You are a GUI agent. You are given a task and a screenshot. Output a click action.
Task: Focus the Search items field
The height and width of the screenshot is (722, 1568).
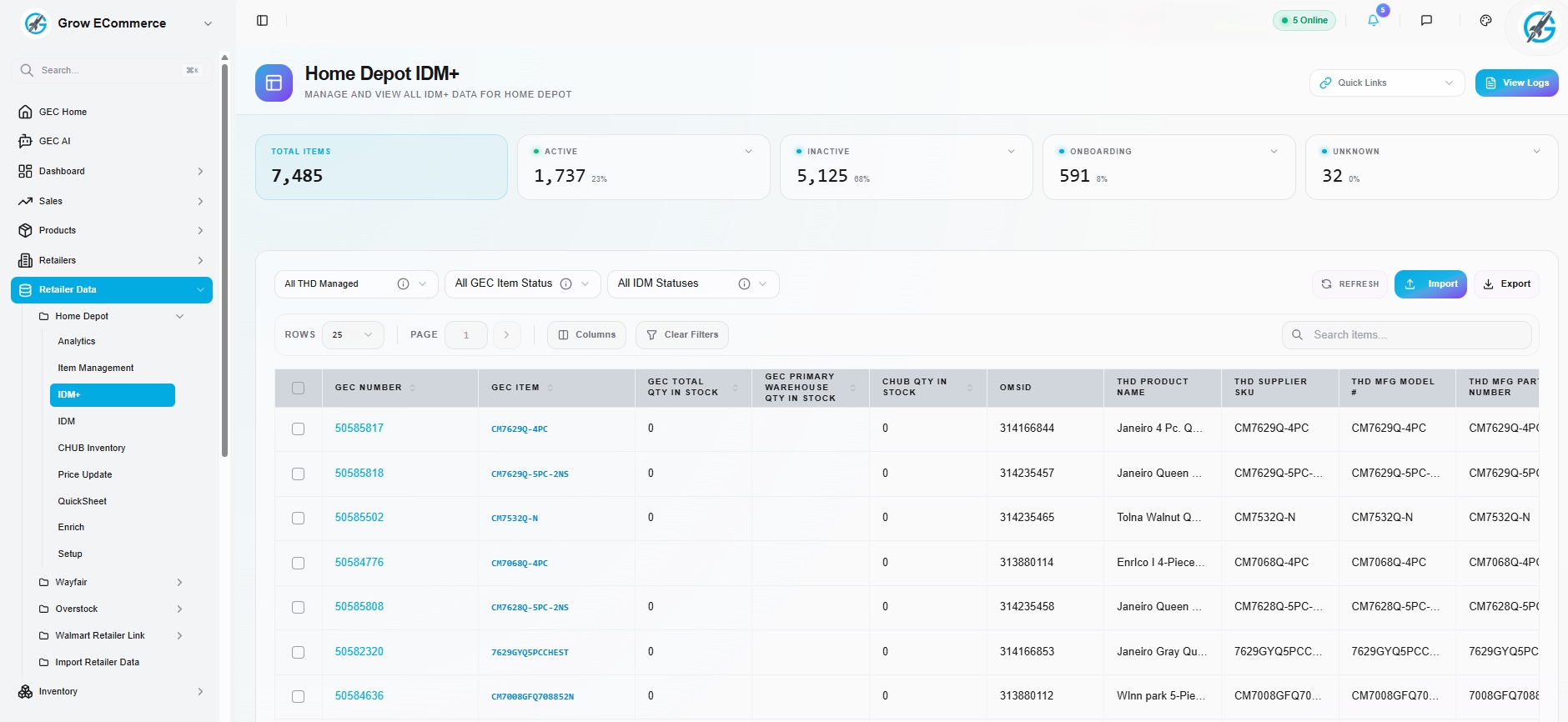click(x=1407, y=334)
